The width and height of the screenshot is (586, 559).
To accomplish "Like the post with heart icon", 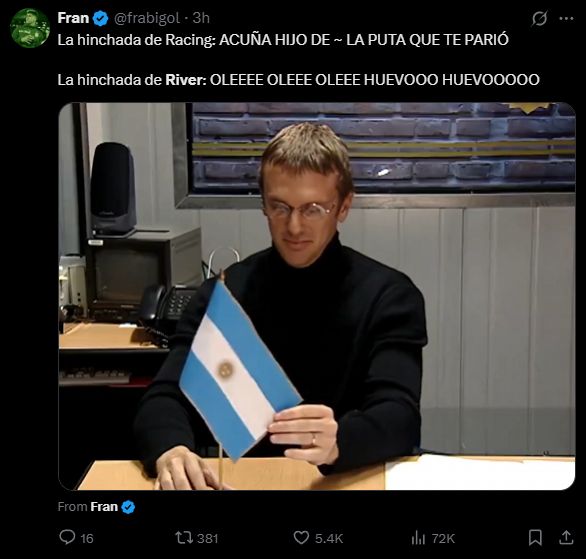I will click(301, 538).
